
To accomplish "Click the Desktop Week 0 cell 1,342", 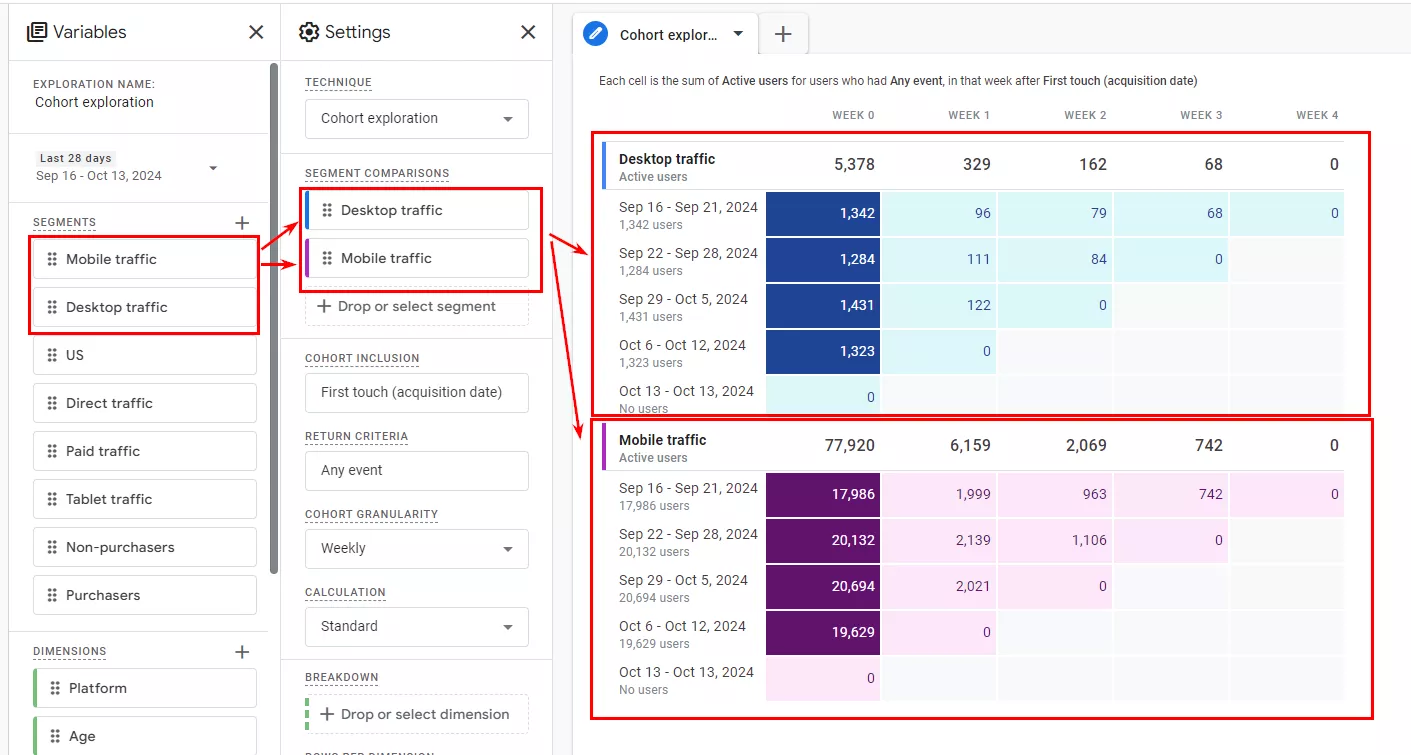I will coord(823,213).
